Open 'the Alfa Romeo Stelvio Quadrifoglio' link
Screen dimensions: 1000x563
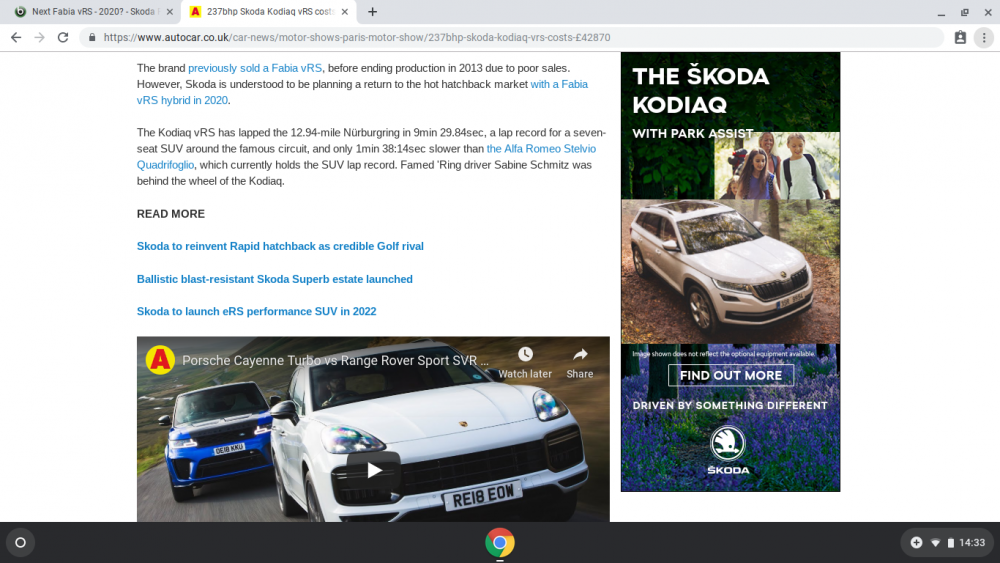366,157
